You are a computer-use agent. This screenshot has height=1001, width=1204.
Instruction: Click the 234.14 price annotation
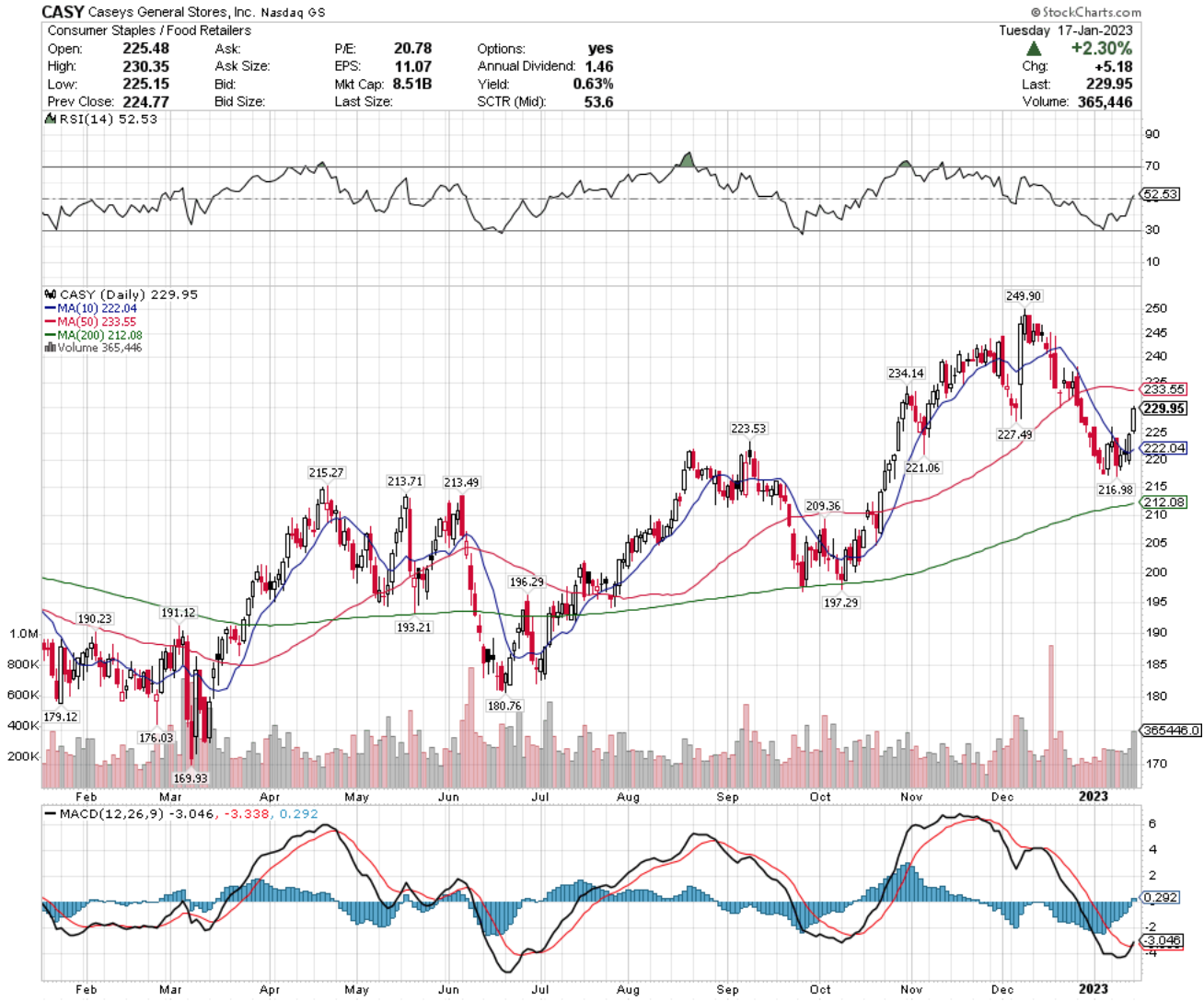[x=906, y=374]
